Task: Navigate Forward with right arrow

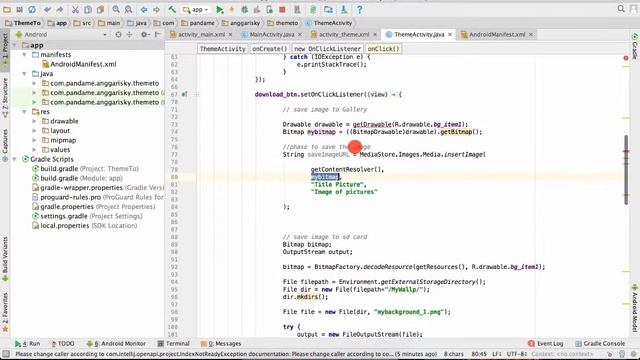Action: pos(156,9)
